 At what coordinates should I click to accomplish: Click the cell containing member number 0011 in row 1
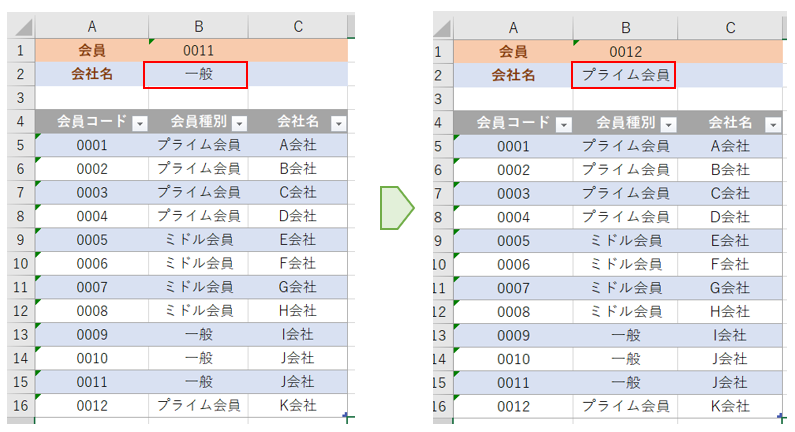coord(198,50)
